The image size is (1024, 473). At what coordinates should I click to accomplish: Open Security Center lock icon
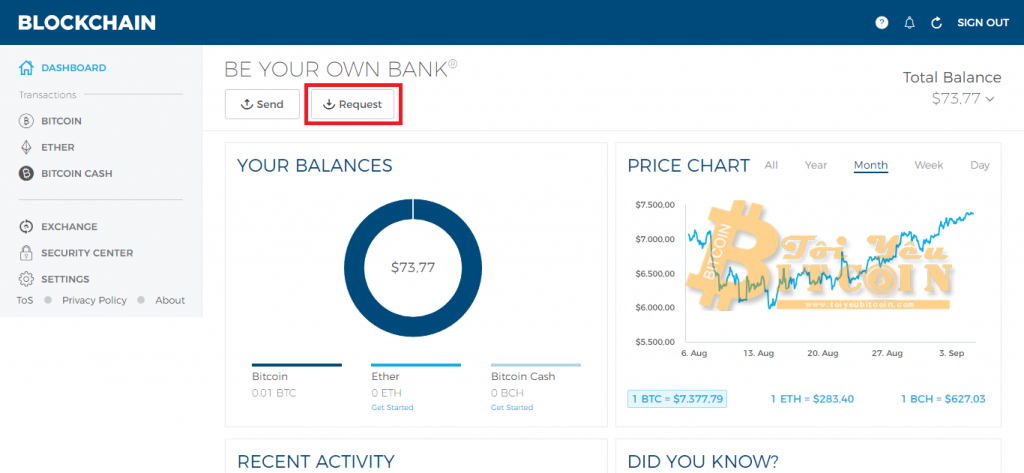point(26,253)
